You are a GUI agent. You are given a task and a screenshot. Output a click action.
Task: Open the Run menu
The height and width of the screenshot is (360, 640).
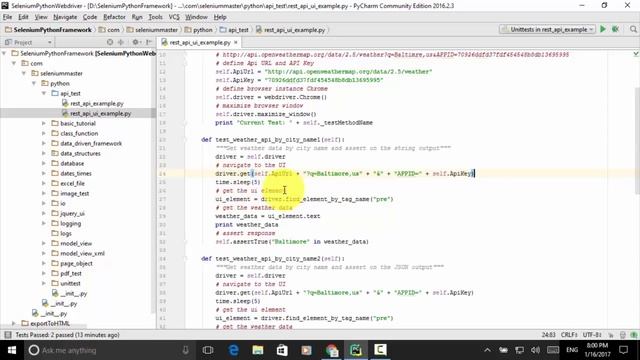[x=137, y=17]
